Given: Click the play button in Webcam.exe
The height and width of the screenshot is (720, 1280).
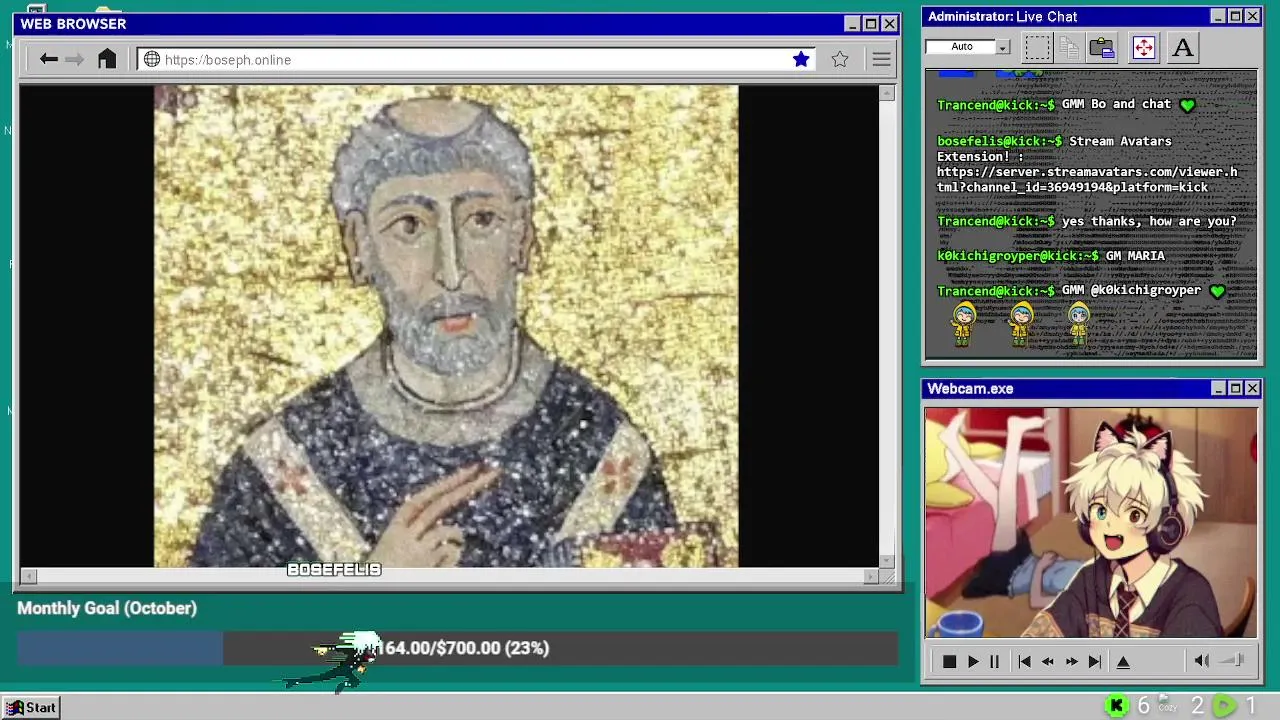Looking at the screenshot, I should 972,661.
